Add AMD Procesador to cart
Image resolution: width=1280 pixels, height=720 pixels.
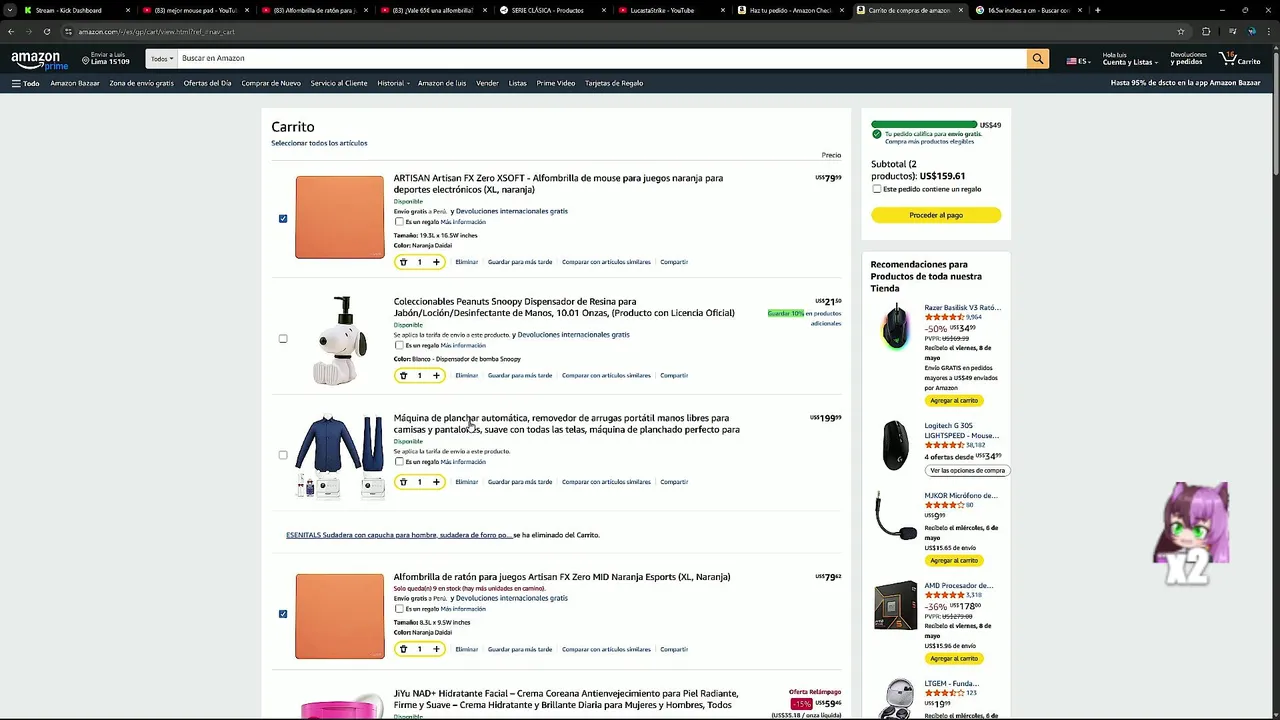(954, 658)
